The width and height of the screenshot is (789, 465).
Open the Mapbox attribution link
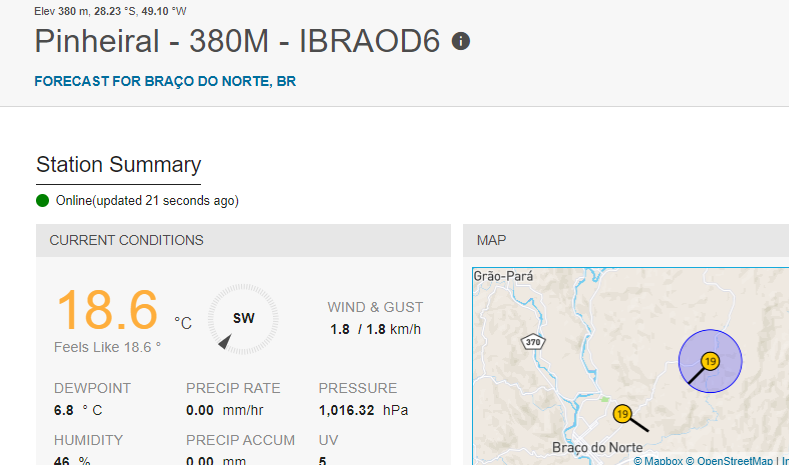pyautogui.click(x=658, y=460)
